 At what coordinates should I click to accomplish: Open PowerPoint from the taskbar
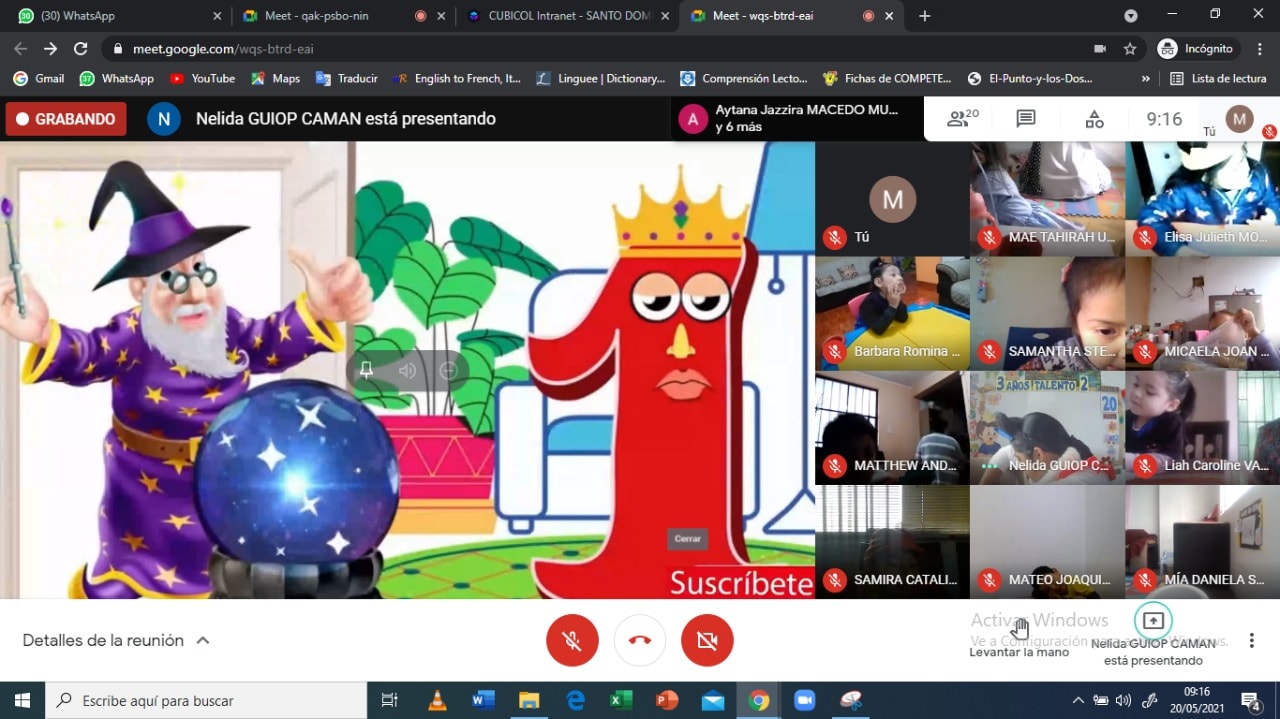[667, 700]
